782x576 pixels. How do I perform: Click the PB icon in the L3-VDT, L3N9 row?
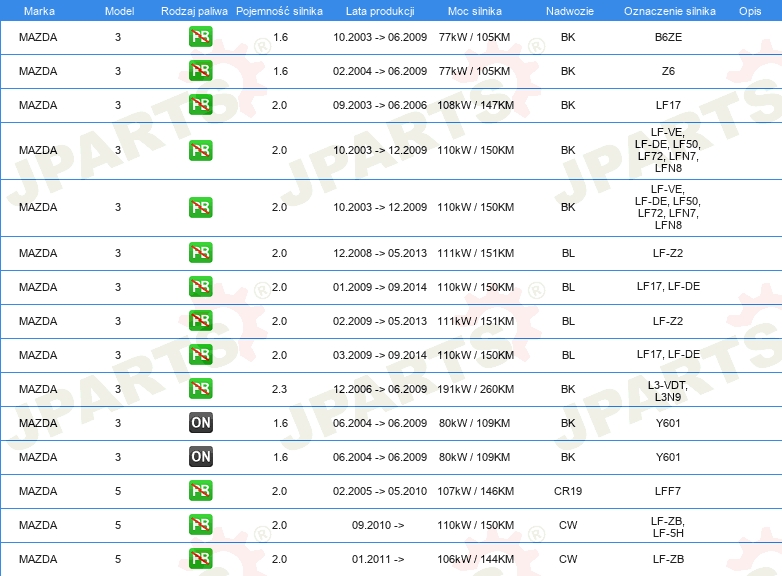(x=200, y=389)
